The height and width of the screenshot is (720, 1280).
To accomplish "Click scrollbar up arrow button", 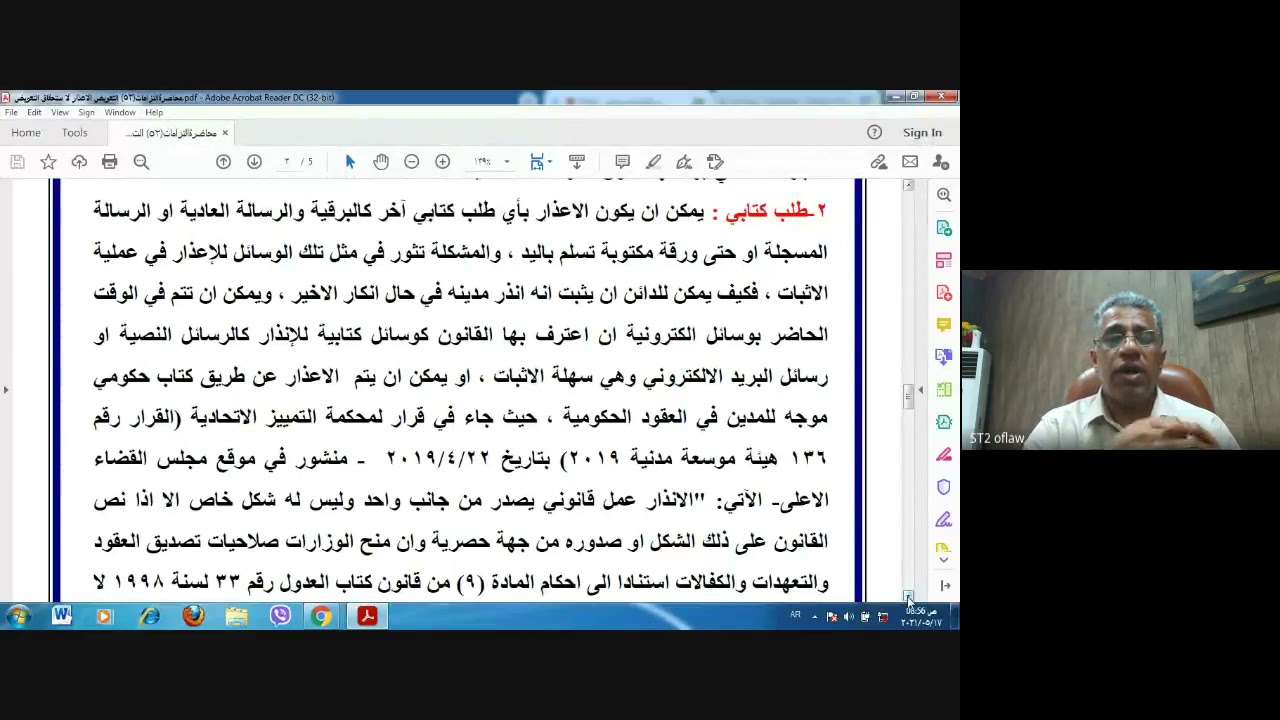I will click(908, 186).
